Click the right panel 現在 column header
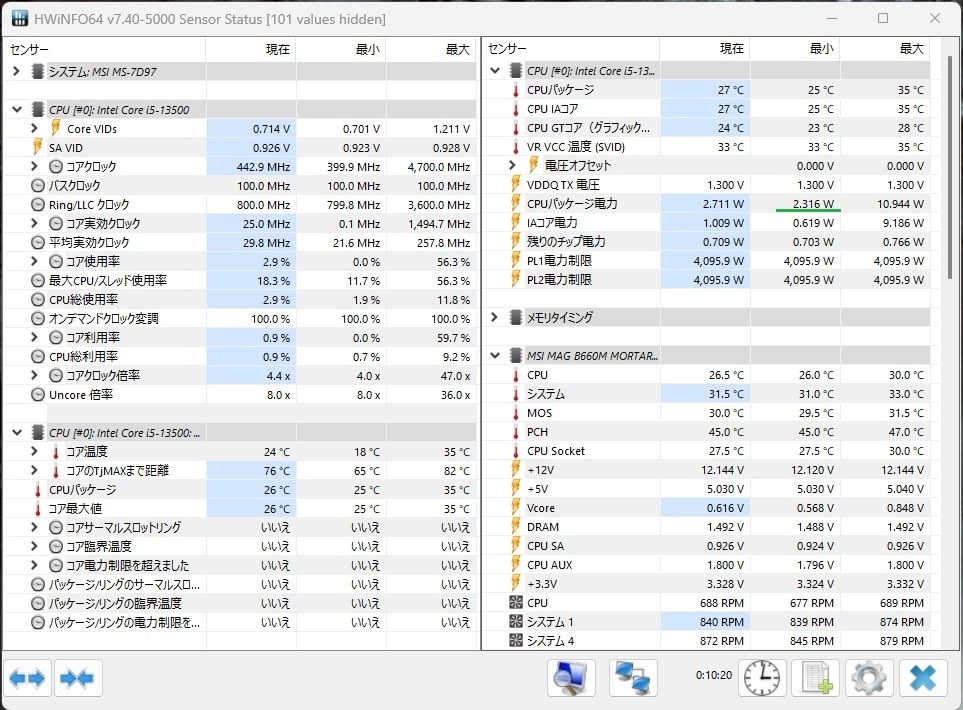The width and height of the screenshot is (963, 710). click(705, 49)
